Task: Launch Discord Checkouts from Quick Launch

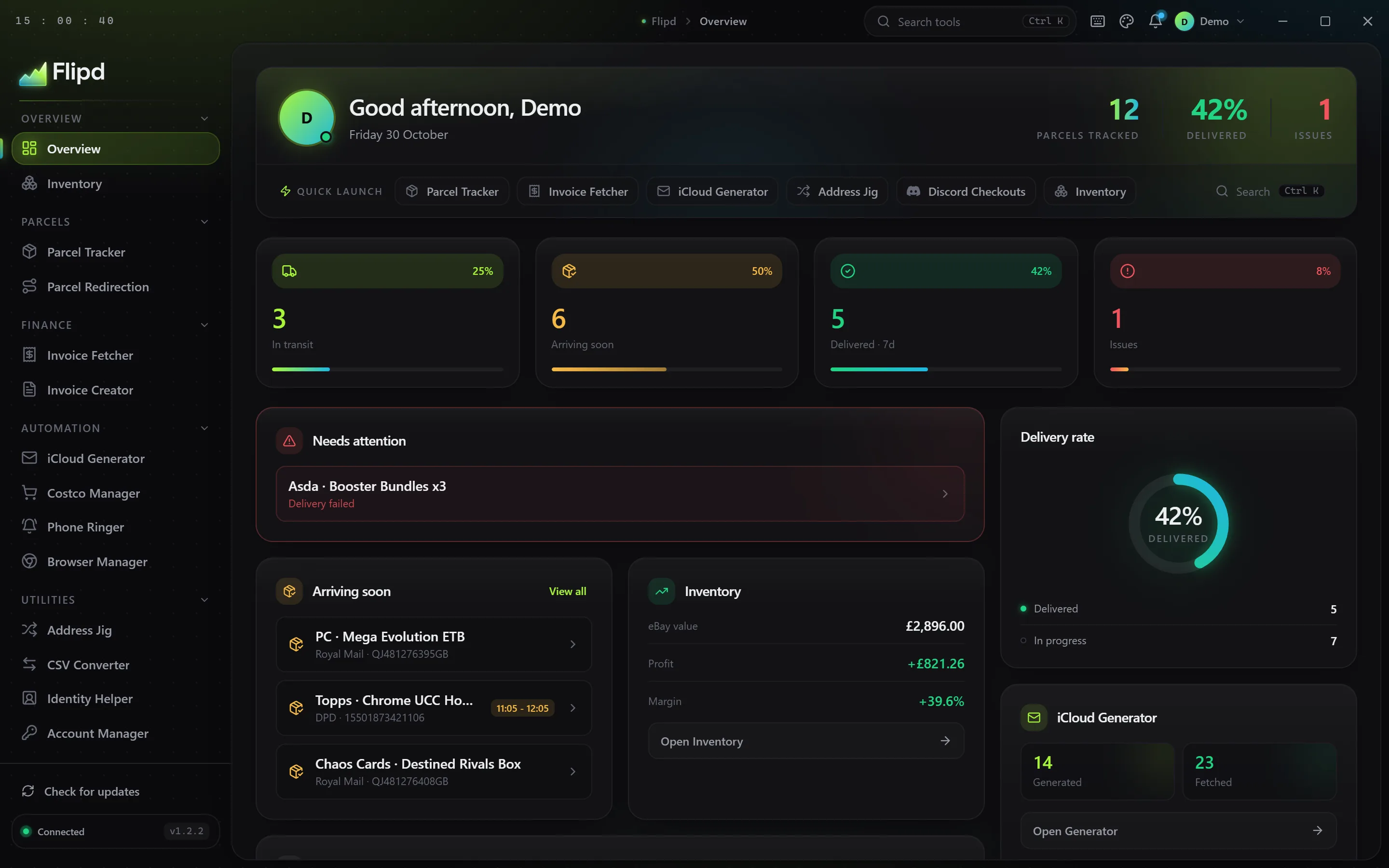Action: tap(966, 191)
